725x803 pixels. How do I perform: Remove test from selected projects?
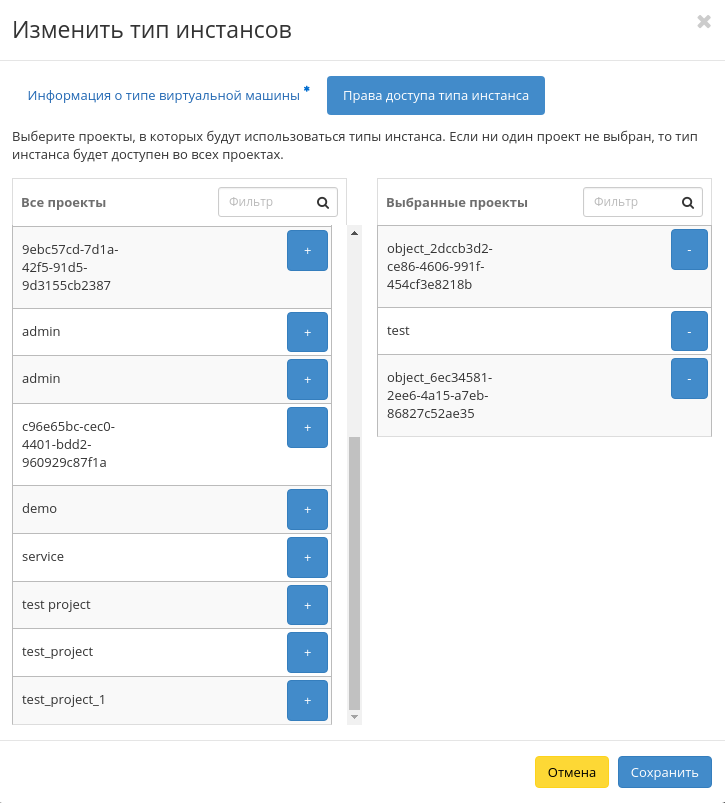click(689, 331)
